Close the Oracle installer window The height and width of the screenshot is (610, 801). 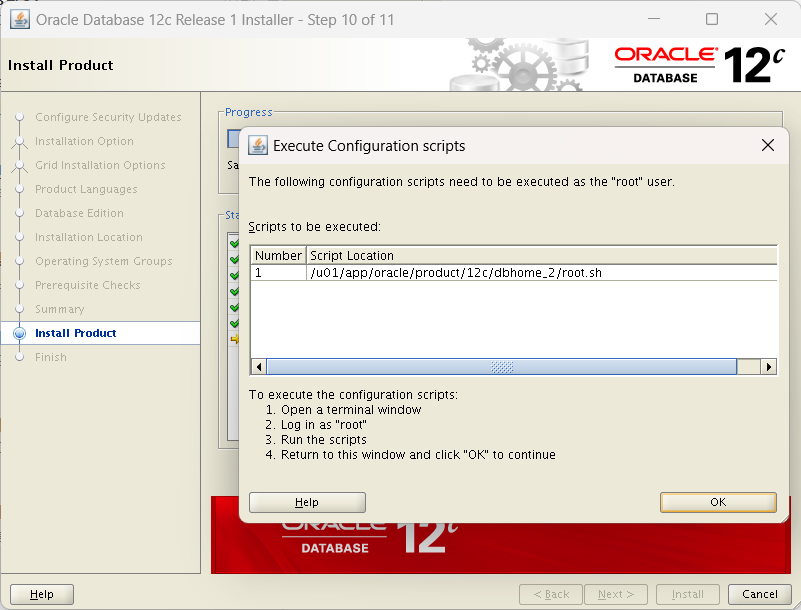(771, 19)
